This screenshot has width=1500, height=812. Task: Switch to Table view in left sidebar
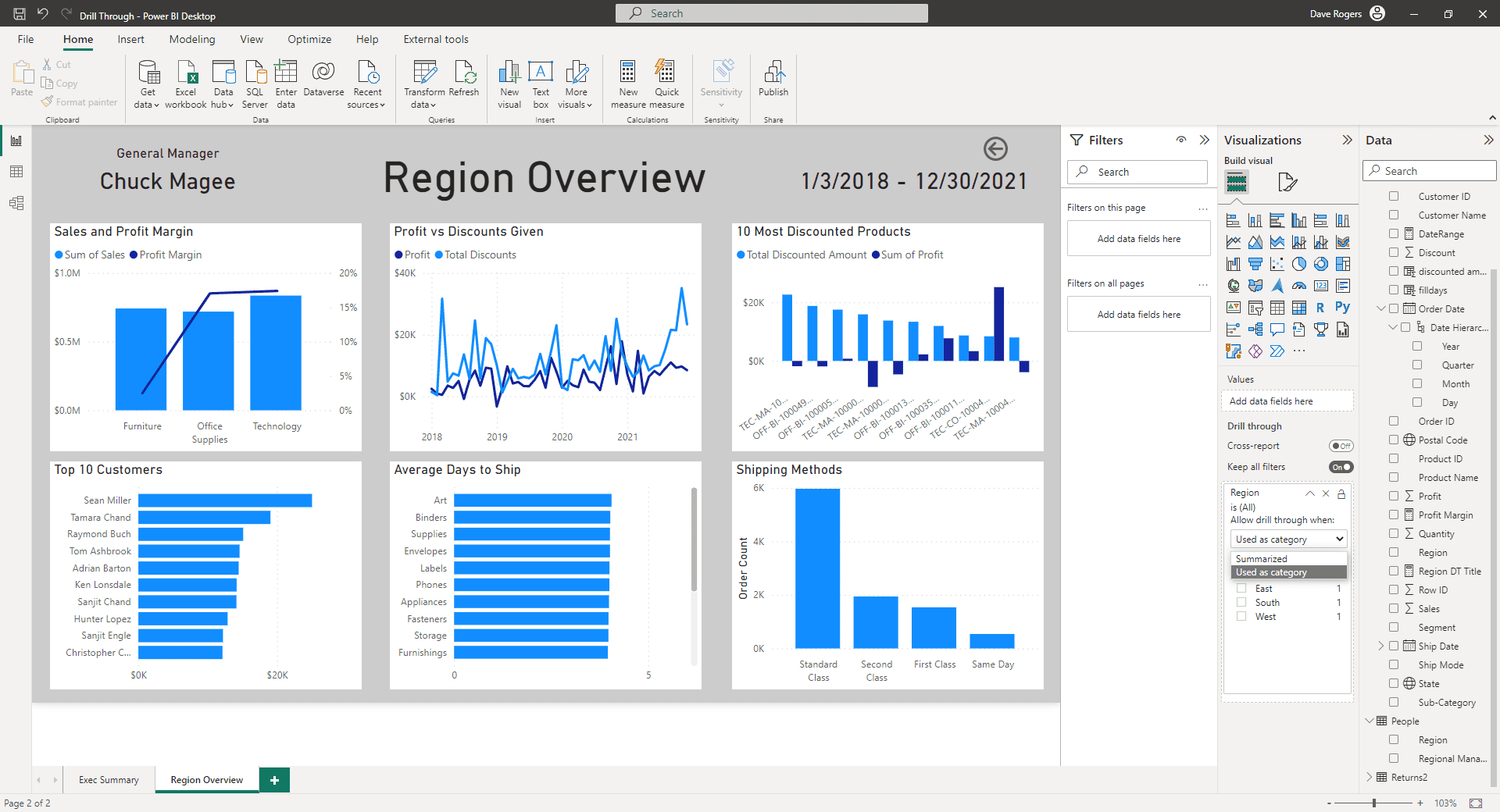(x=16, y=172)
